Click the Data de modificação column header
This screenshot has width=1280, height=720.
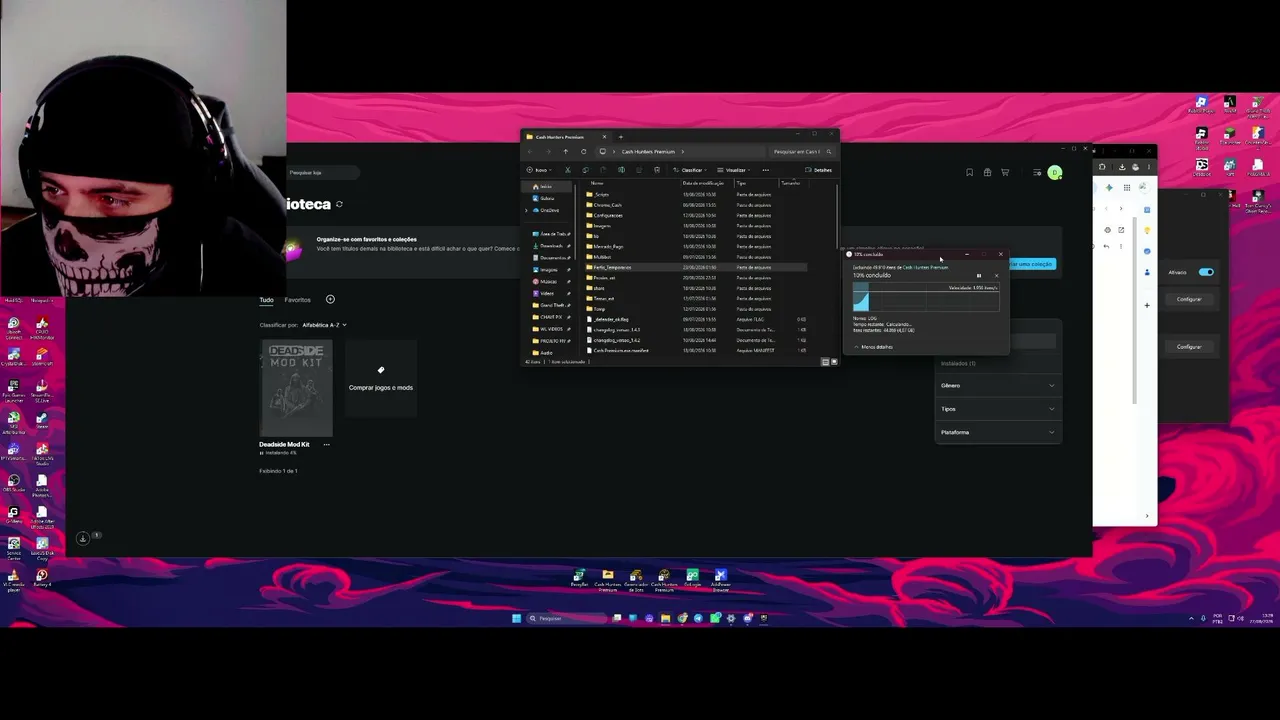coord(705,183)
